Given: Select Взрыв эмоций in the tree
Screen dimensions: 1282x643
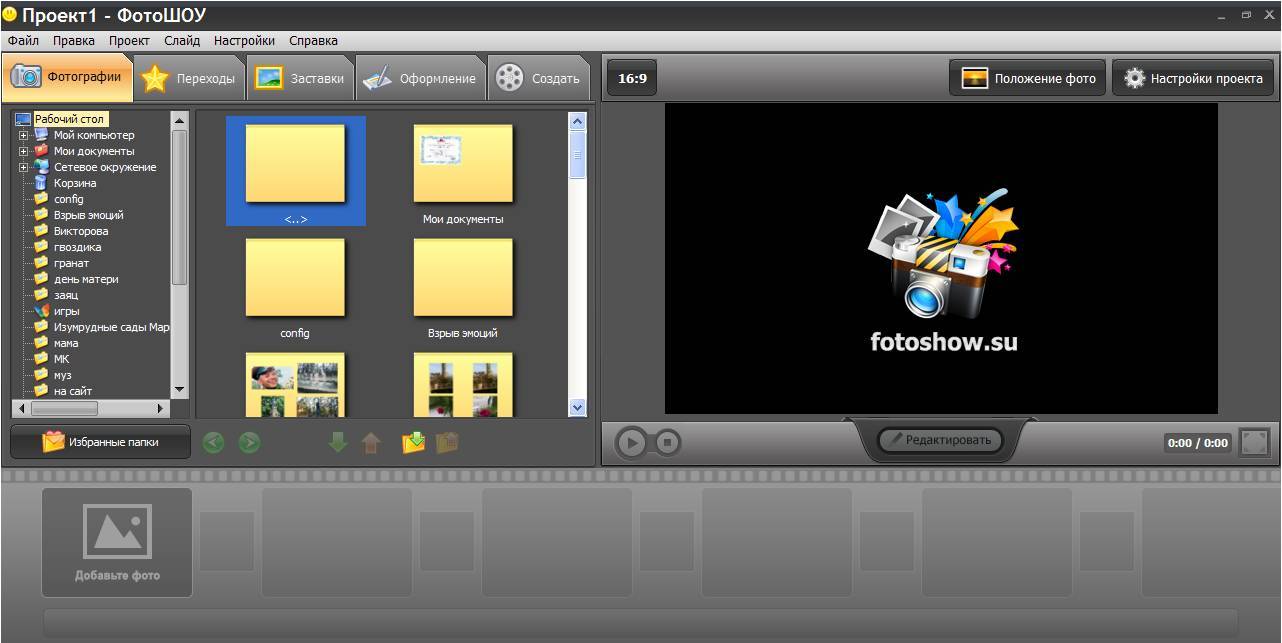Looking at the screenshot, I should pos(89,215).
